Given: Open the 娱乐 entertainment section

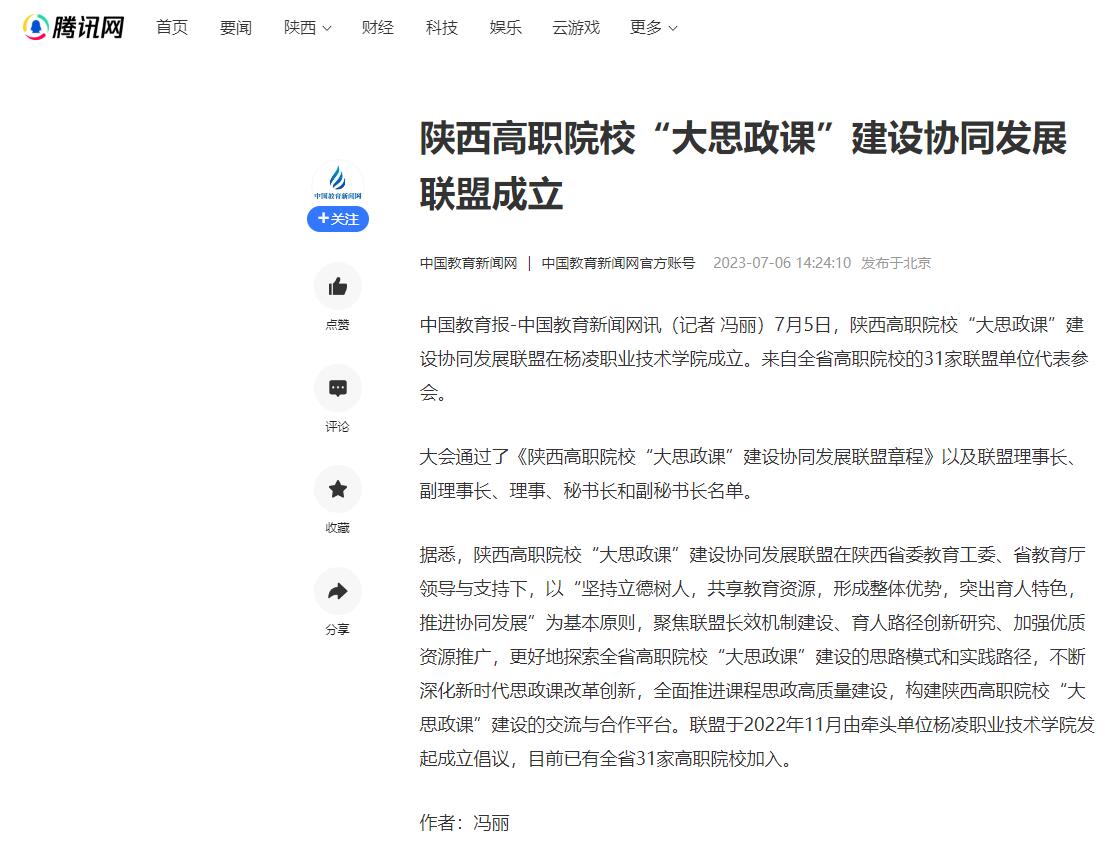Looking at the screenshot, I should tap(506, 28).
